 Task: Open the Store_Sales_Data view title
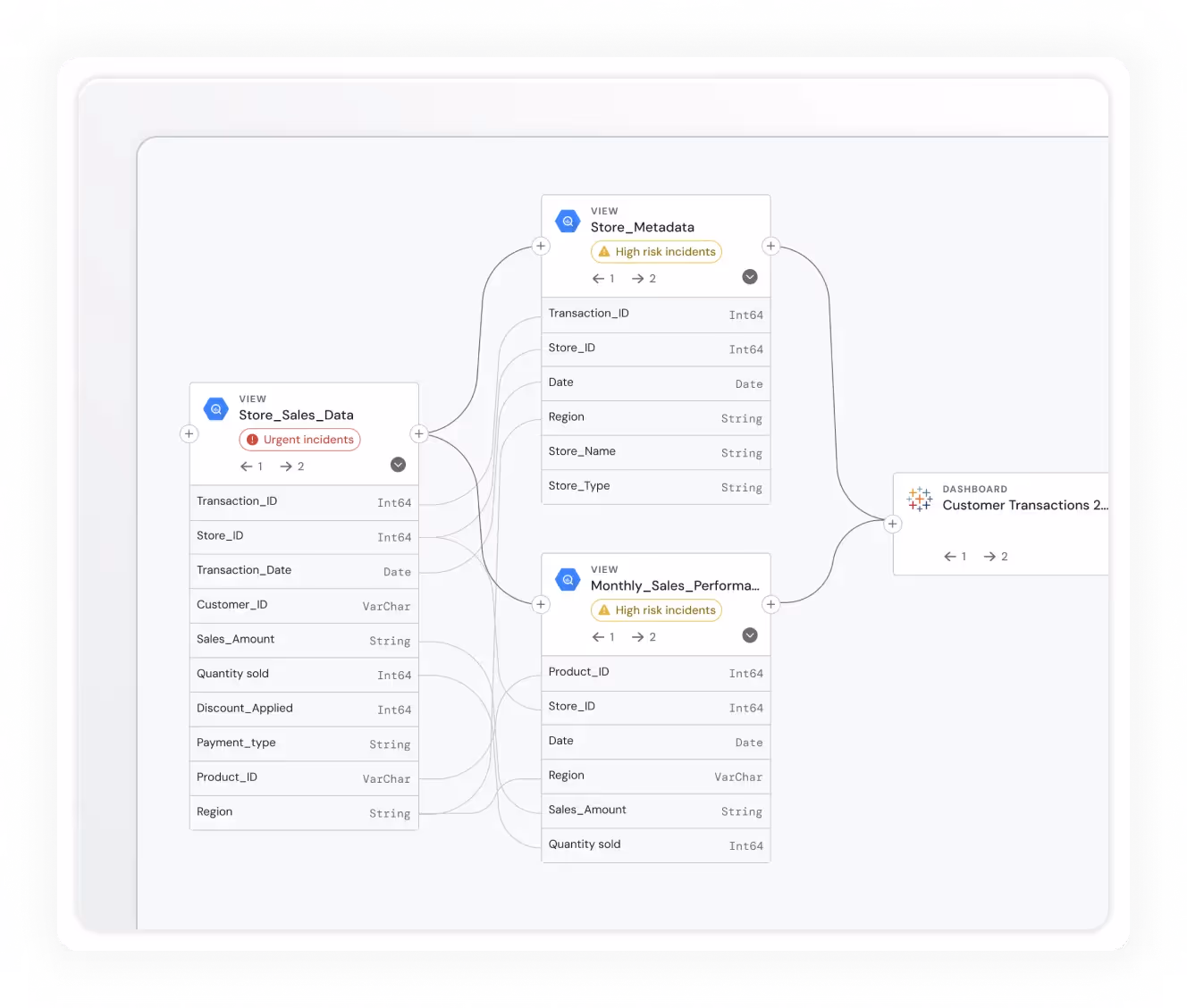click(296, 416)
